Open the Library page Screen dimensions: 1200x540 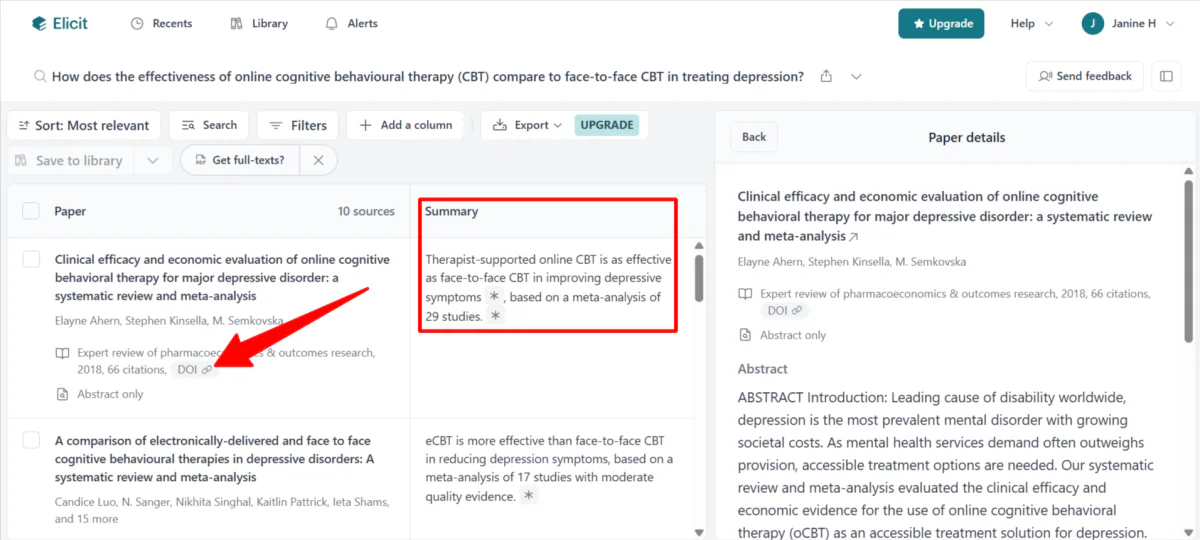click(258, 23)
